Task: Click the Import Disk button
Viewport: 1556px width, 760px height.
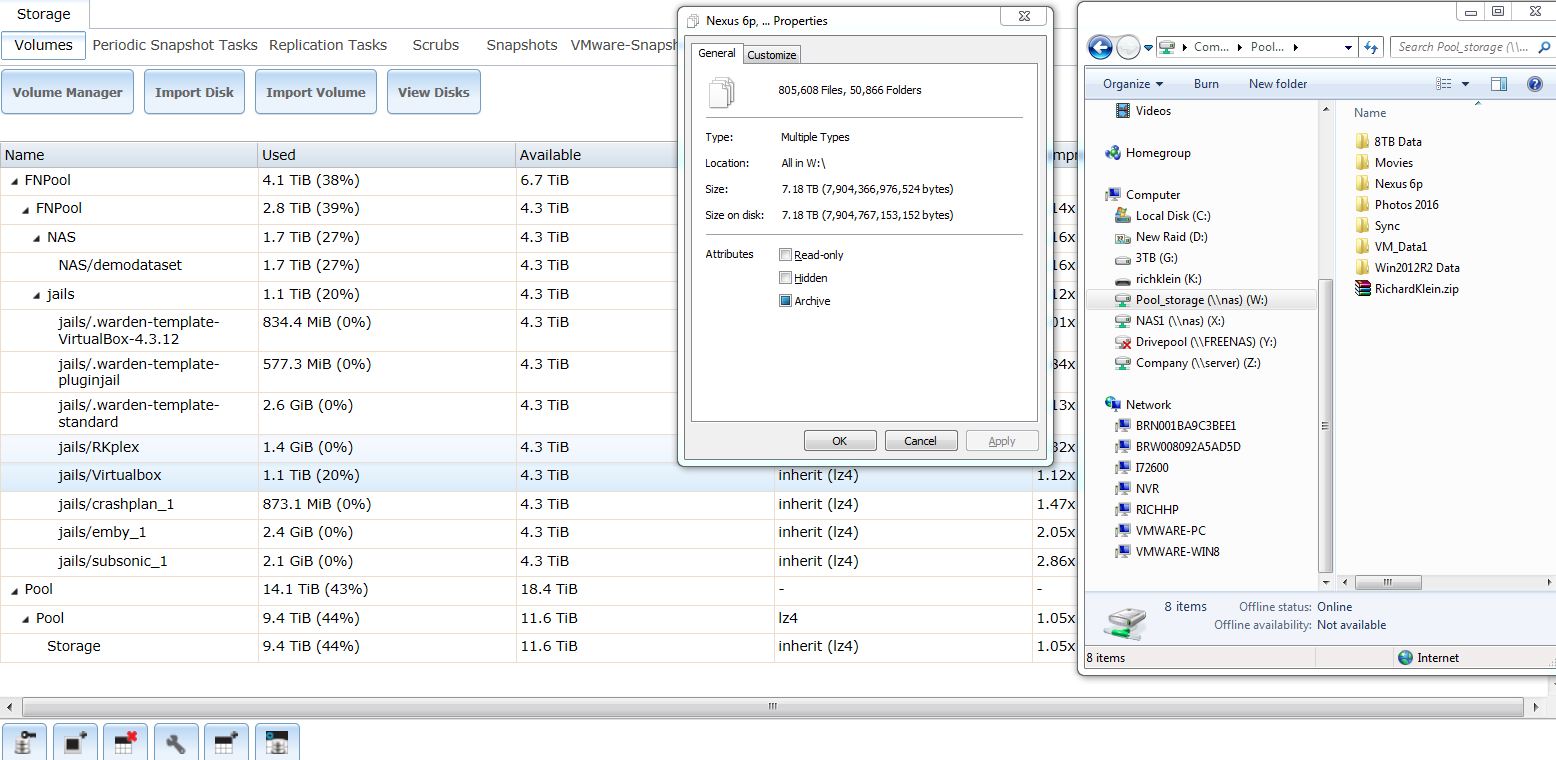Action: pos(194,92)
